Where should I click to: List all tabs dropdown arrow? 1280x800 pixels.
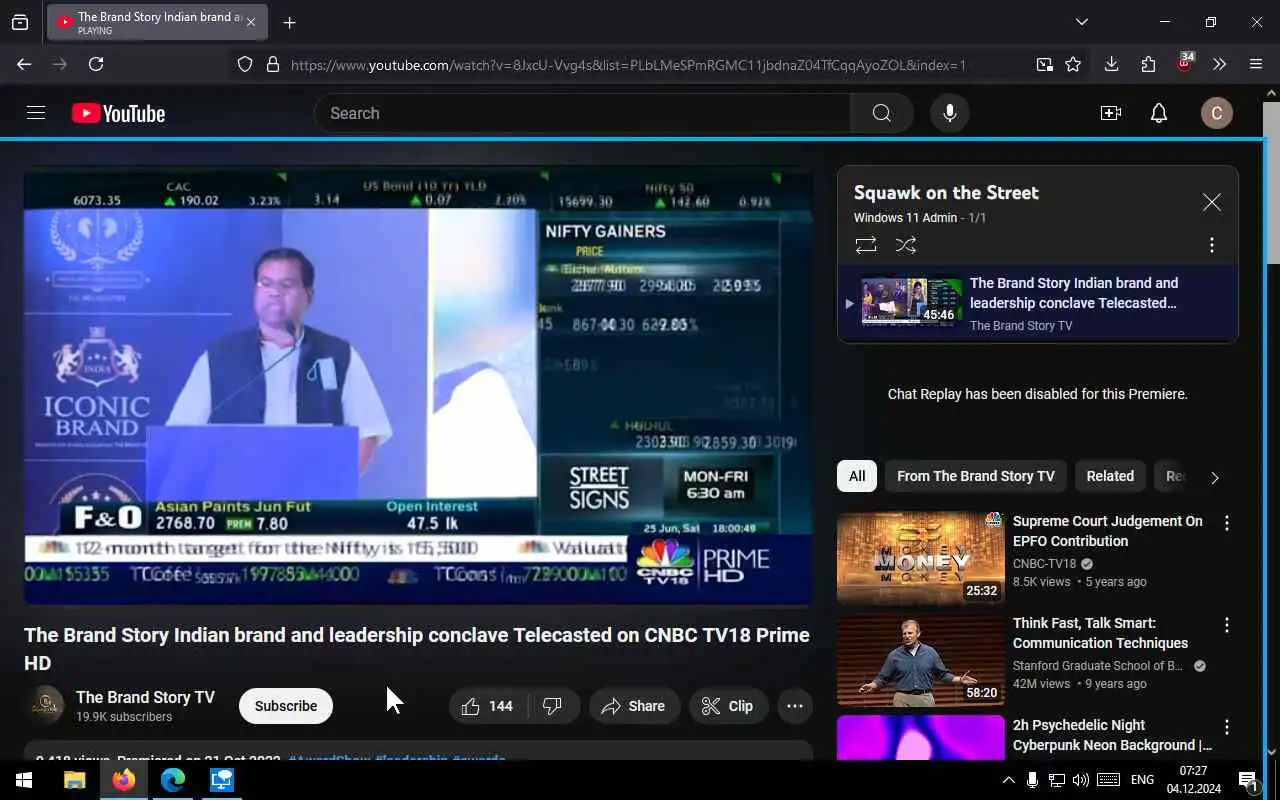click(1082, 22)
